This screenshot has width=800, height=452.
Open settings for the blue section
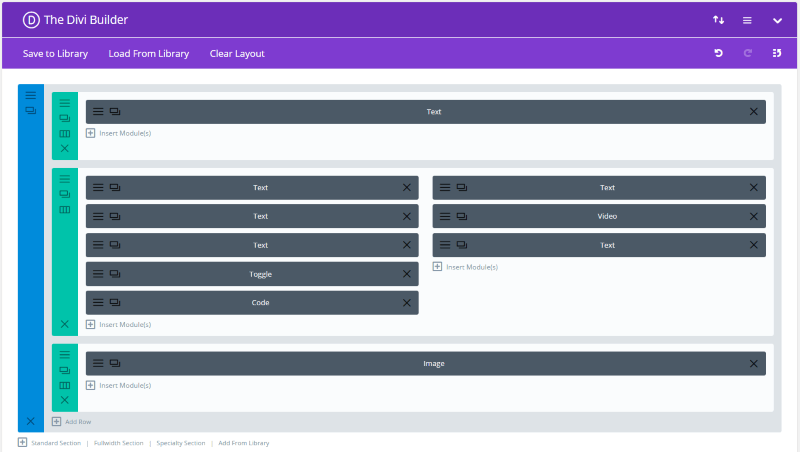(30, 95)
